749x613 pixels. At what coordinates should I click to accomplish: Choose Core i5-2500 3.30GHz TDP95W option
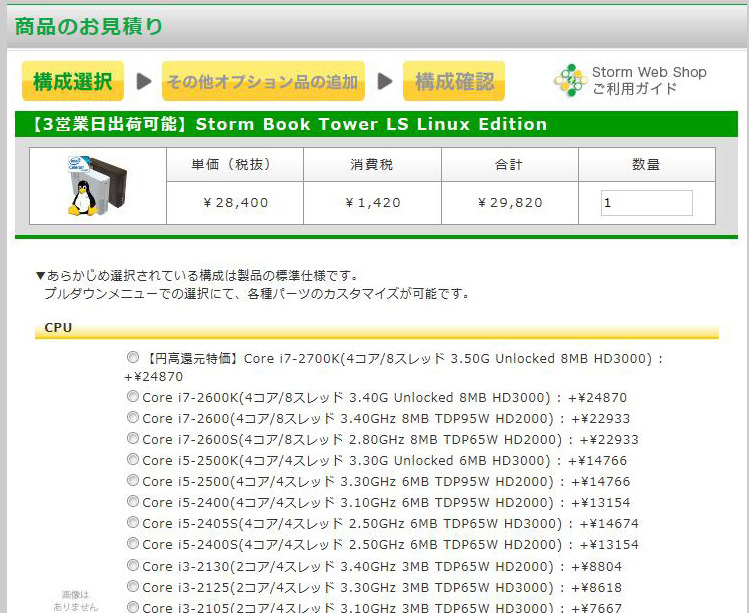tap(132, 481)
